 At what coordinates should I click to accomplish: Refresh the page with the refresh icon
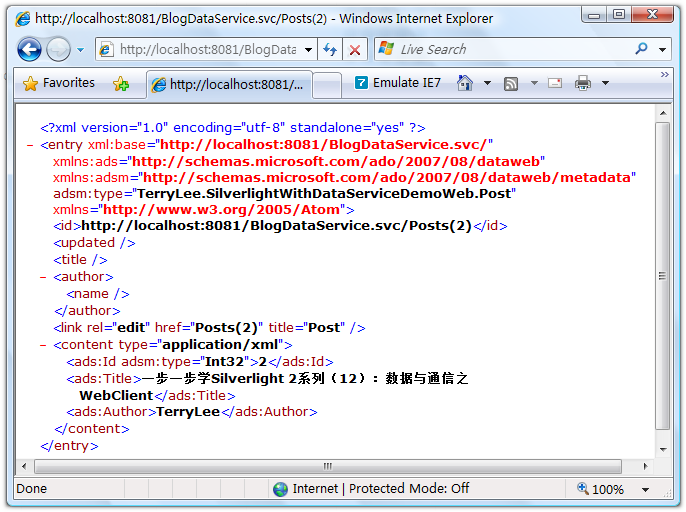[329, 49]
